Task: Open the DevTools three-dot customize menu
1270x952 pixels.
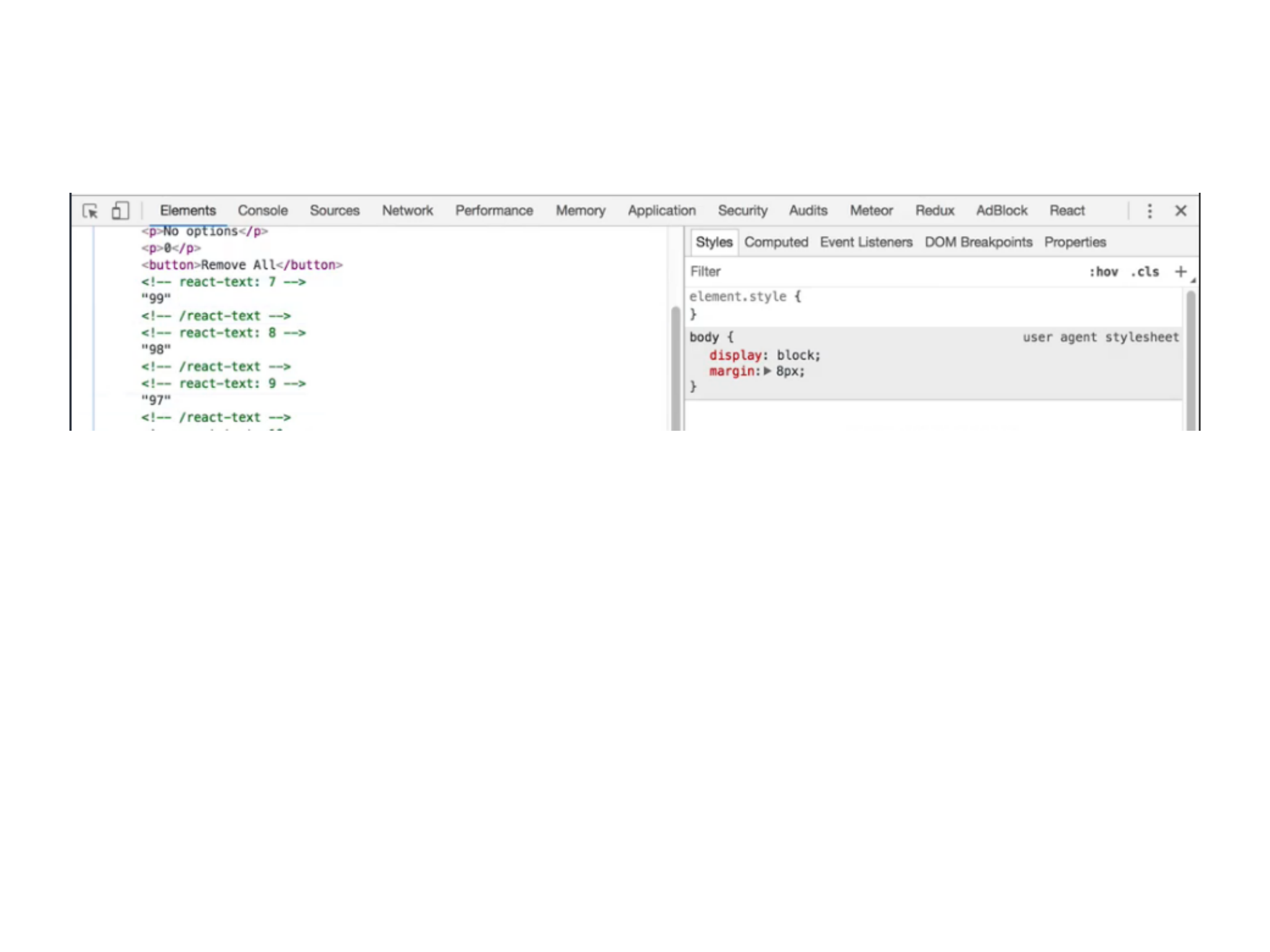Action: click(1149, 211)
